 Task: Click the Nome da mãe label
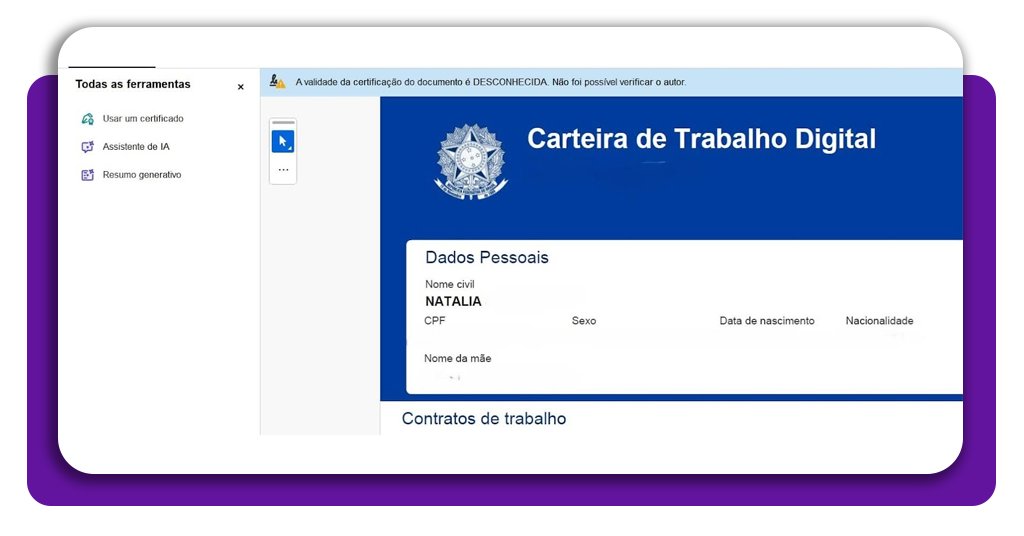click(457, 358)
